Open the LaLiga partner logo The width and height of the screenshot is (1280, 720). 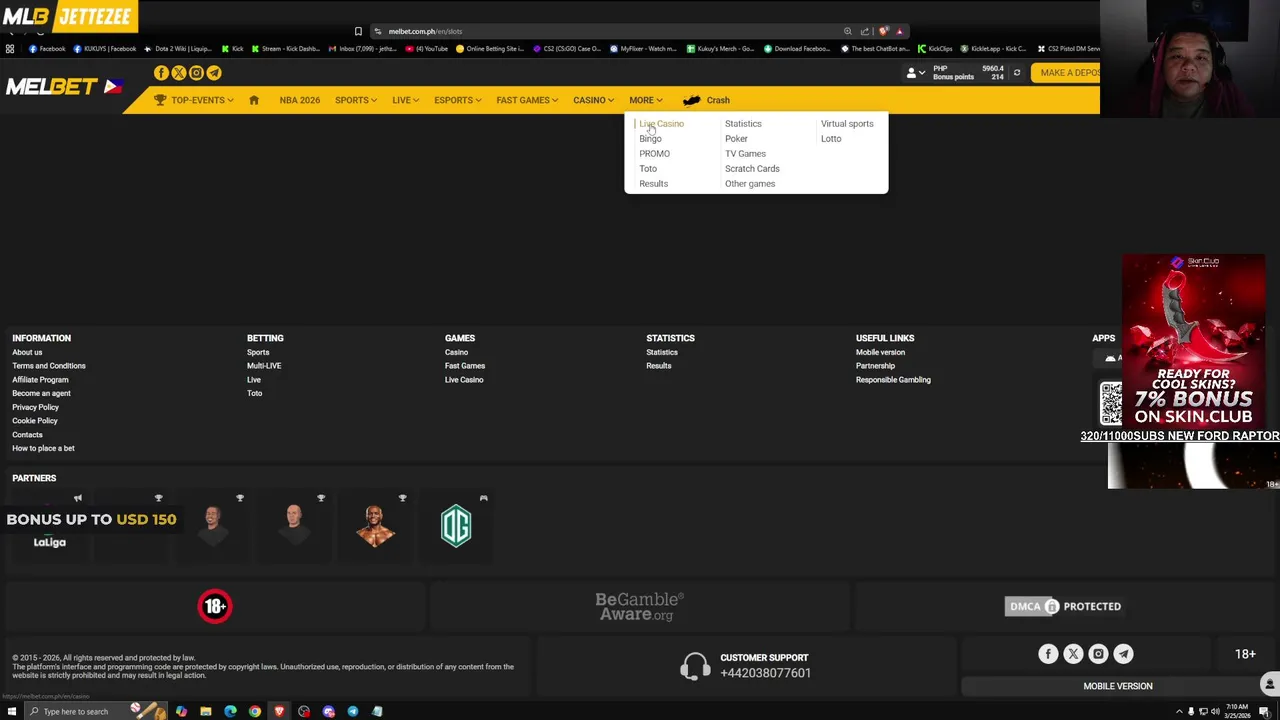49,542
